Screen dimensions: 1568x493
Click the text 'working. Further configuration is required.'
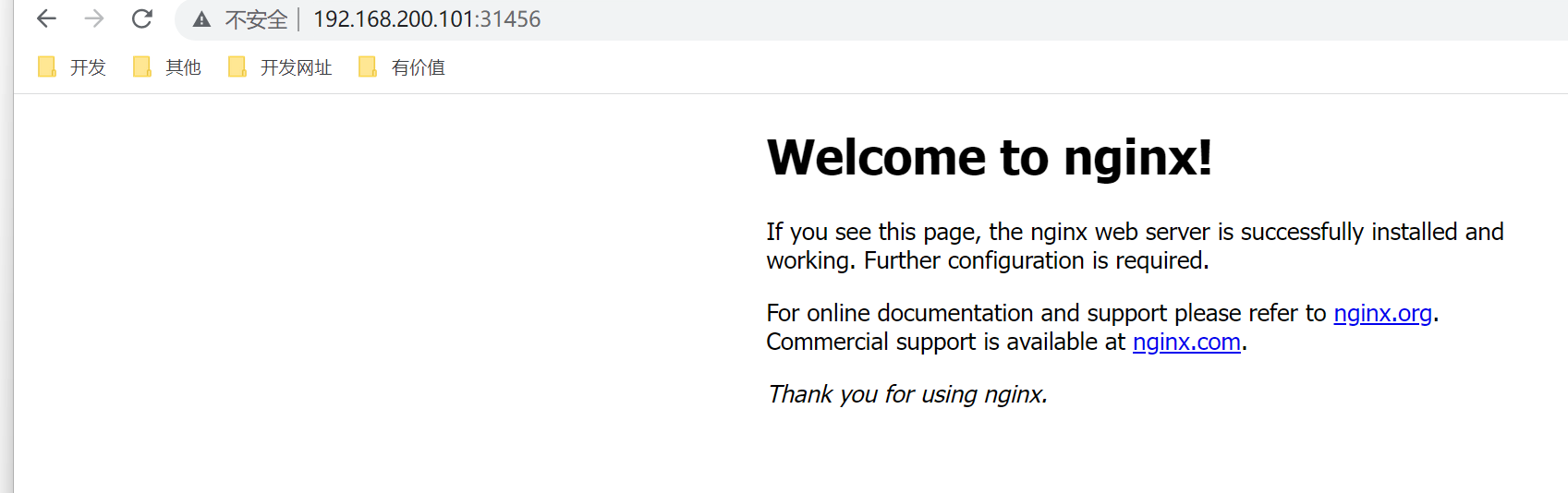click(x=988, y=260)
